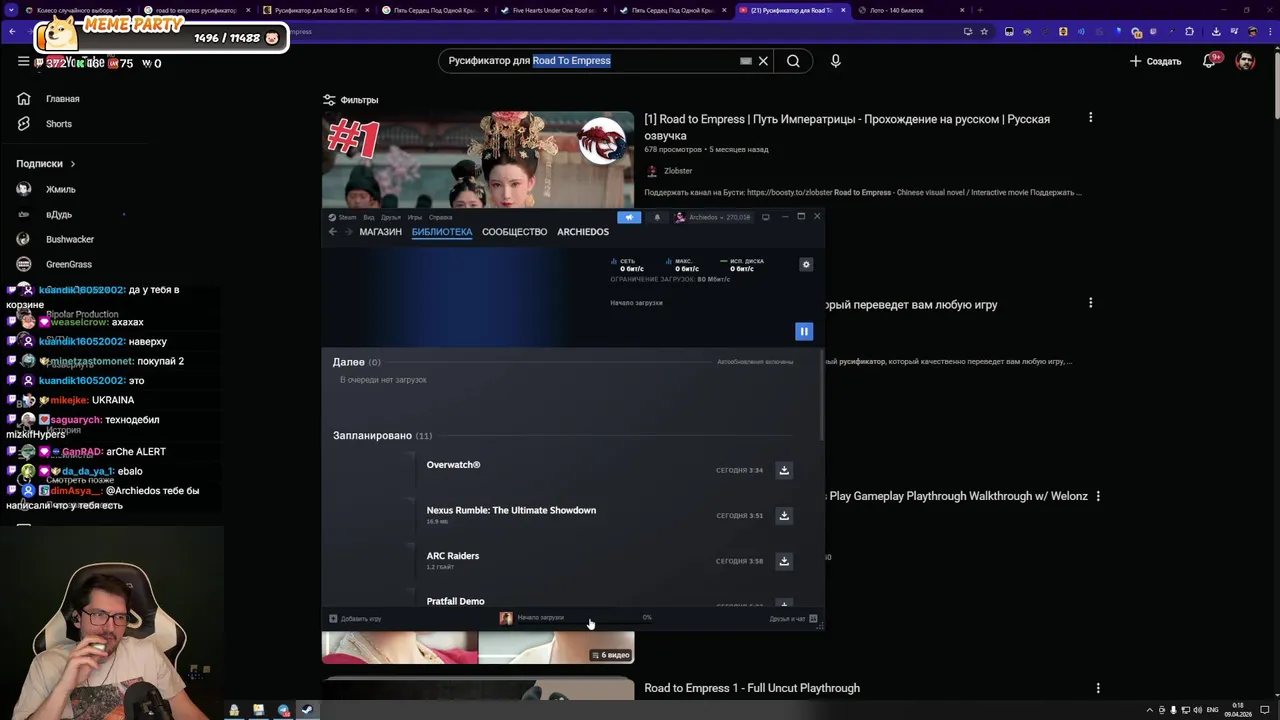This screenshot has height=720, width=1280.
Task: Submit search with magnifier button
Action: 793,61
